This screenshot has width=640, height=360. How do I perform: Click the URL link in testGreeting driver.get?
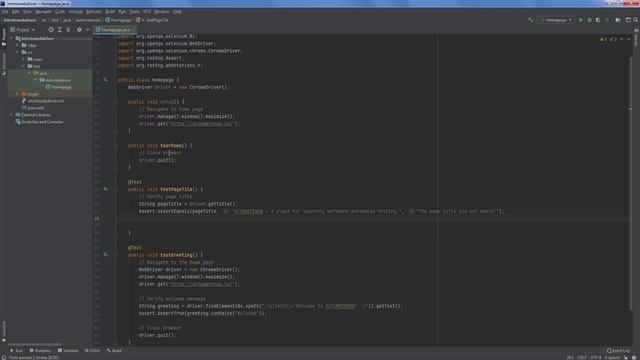coord(201,284)
